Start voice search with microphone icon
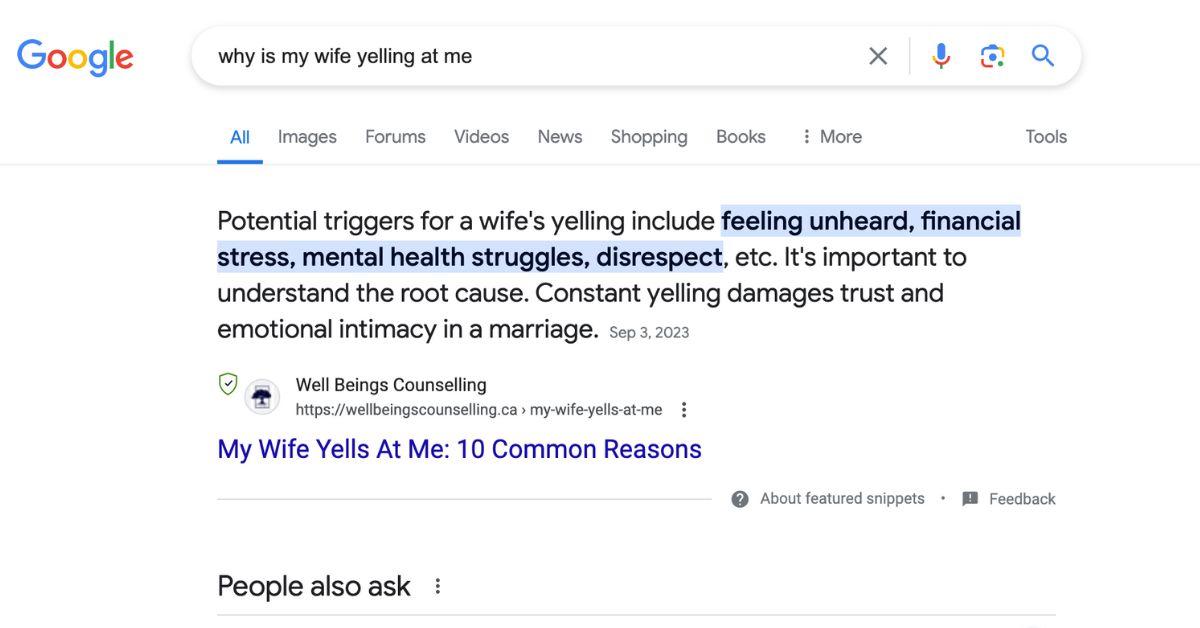1200x628 pixels. pos(941,56)
